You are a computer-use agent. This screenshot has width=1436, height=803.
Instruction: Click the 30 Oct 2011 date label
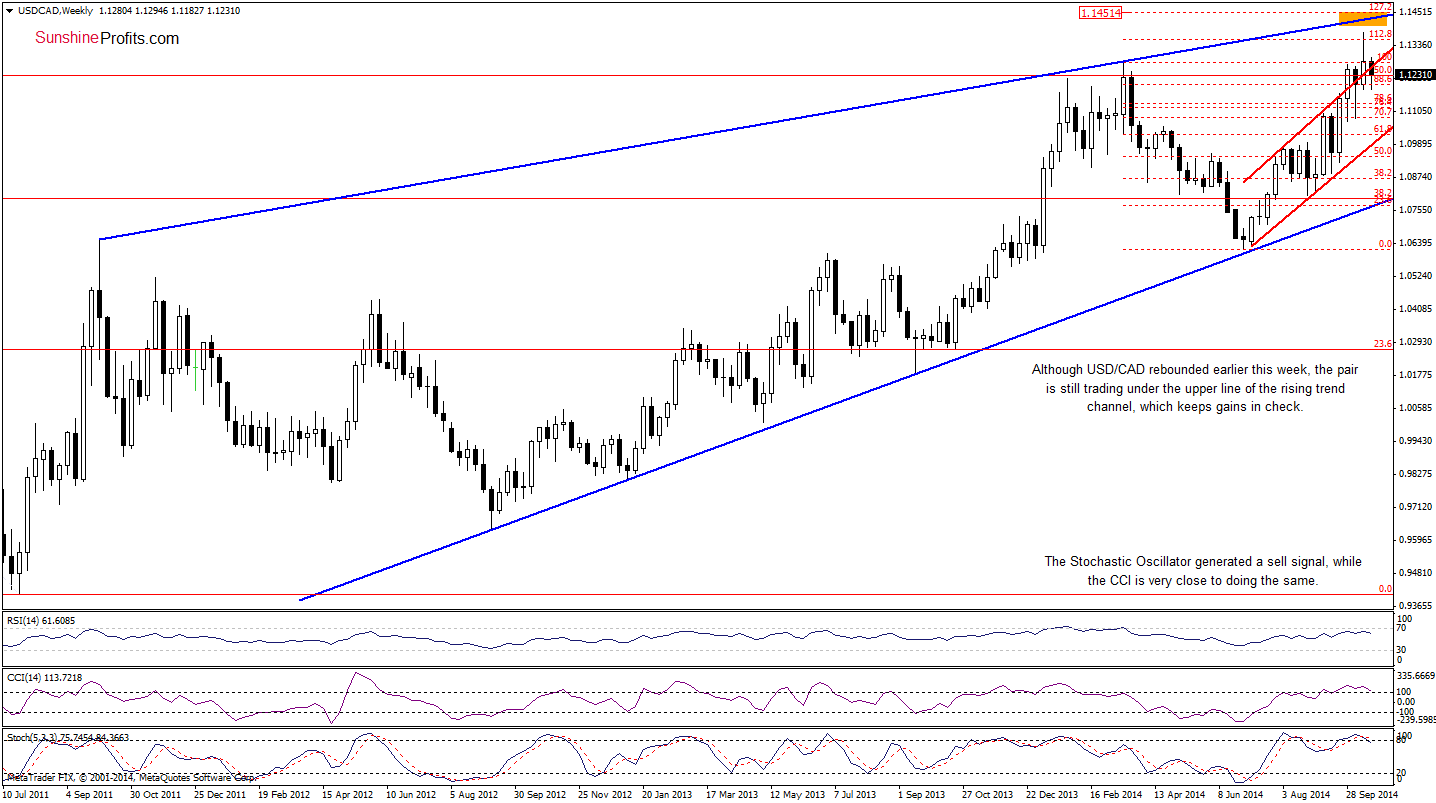click(155, 794)
